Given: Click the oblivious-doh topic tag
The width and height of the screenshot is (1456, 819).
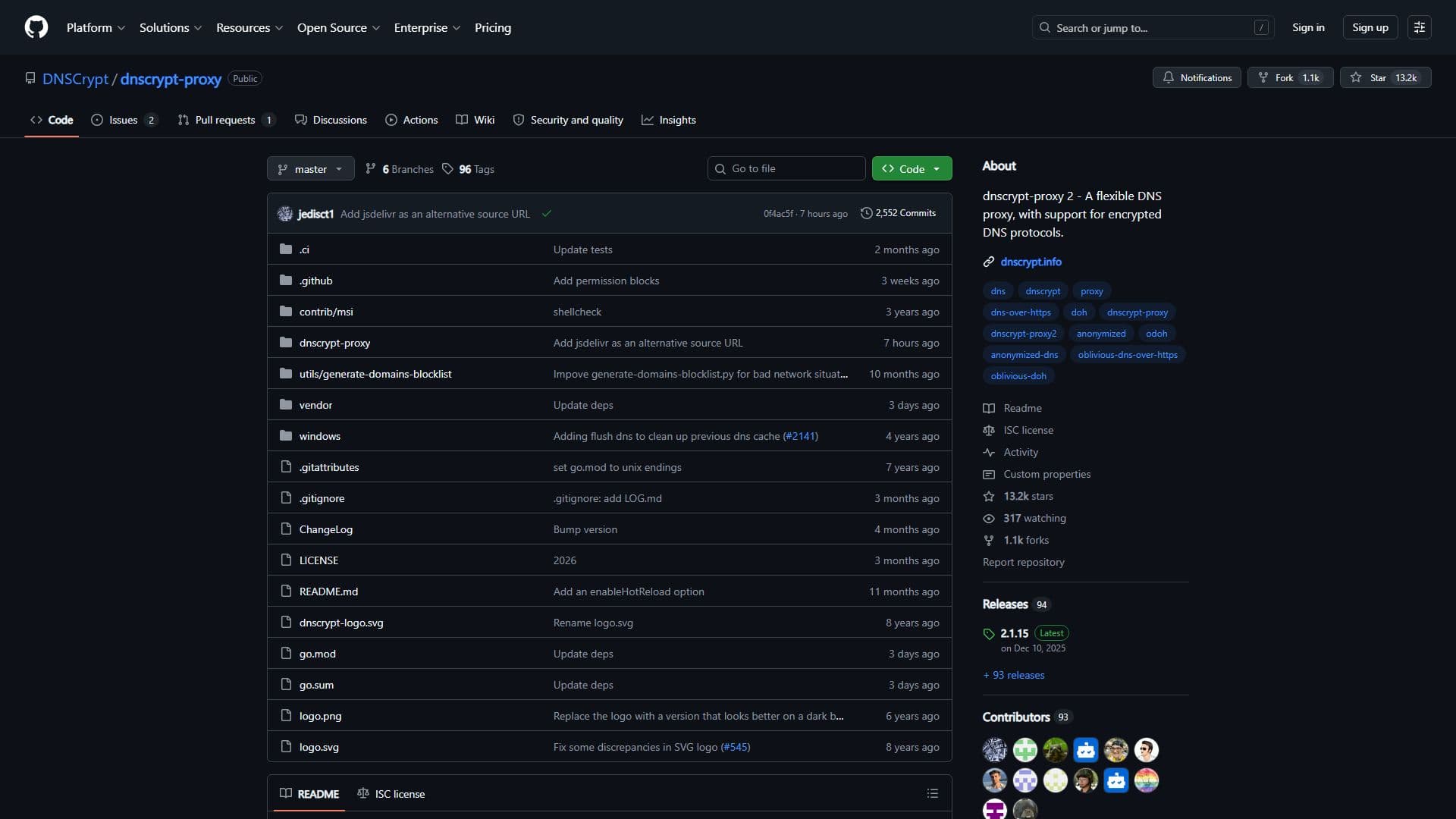Looking at the screenshot, I should (x=1018, y=376).
